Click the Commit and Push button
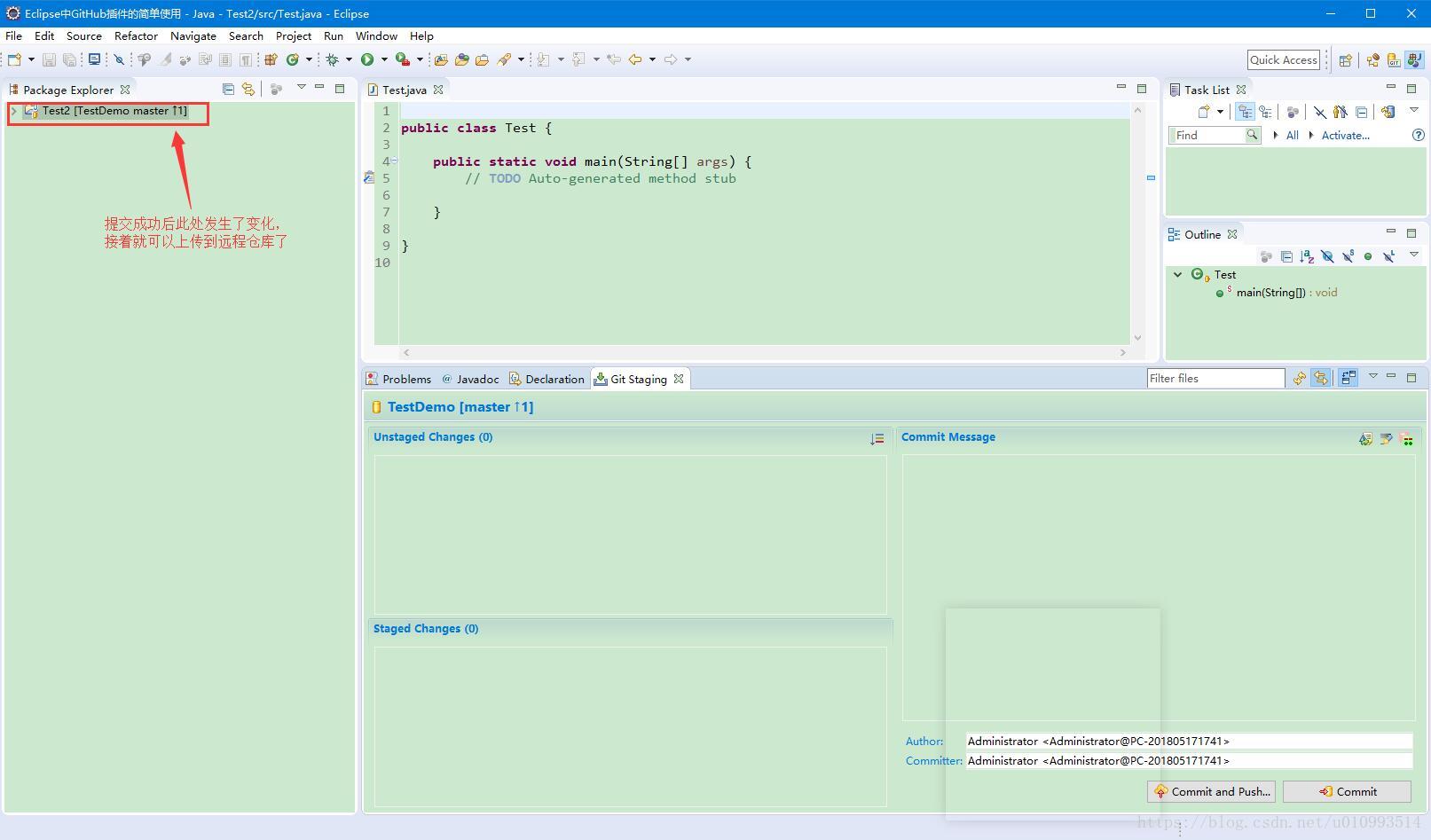The image size is (1431, 840). 1211,791
